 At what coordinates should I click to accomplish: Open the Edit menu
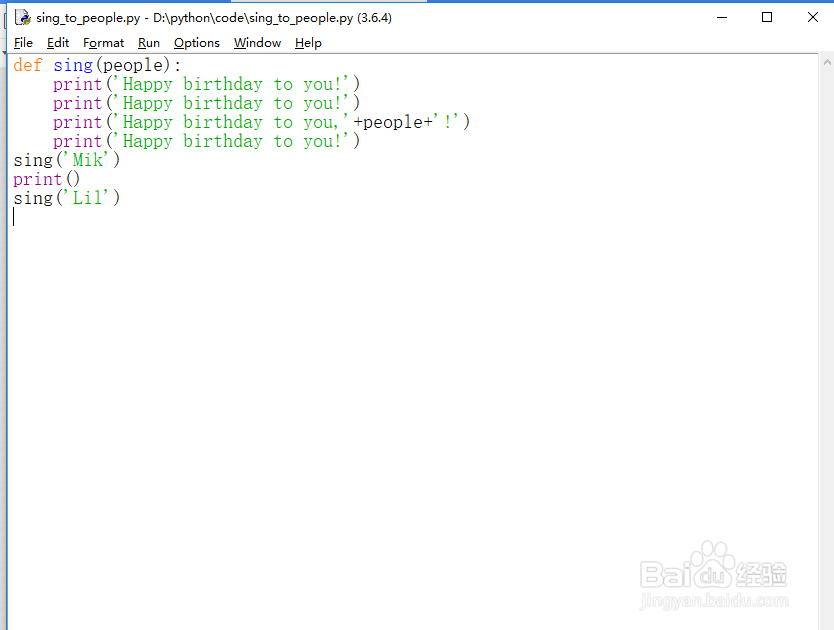pos(58,43)
